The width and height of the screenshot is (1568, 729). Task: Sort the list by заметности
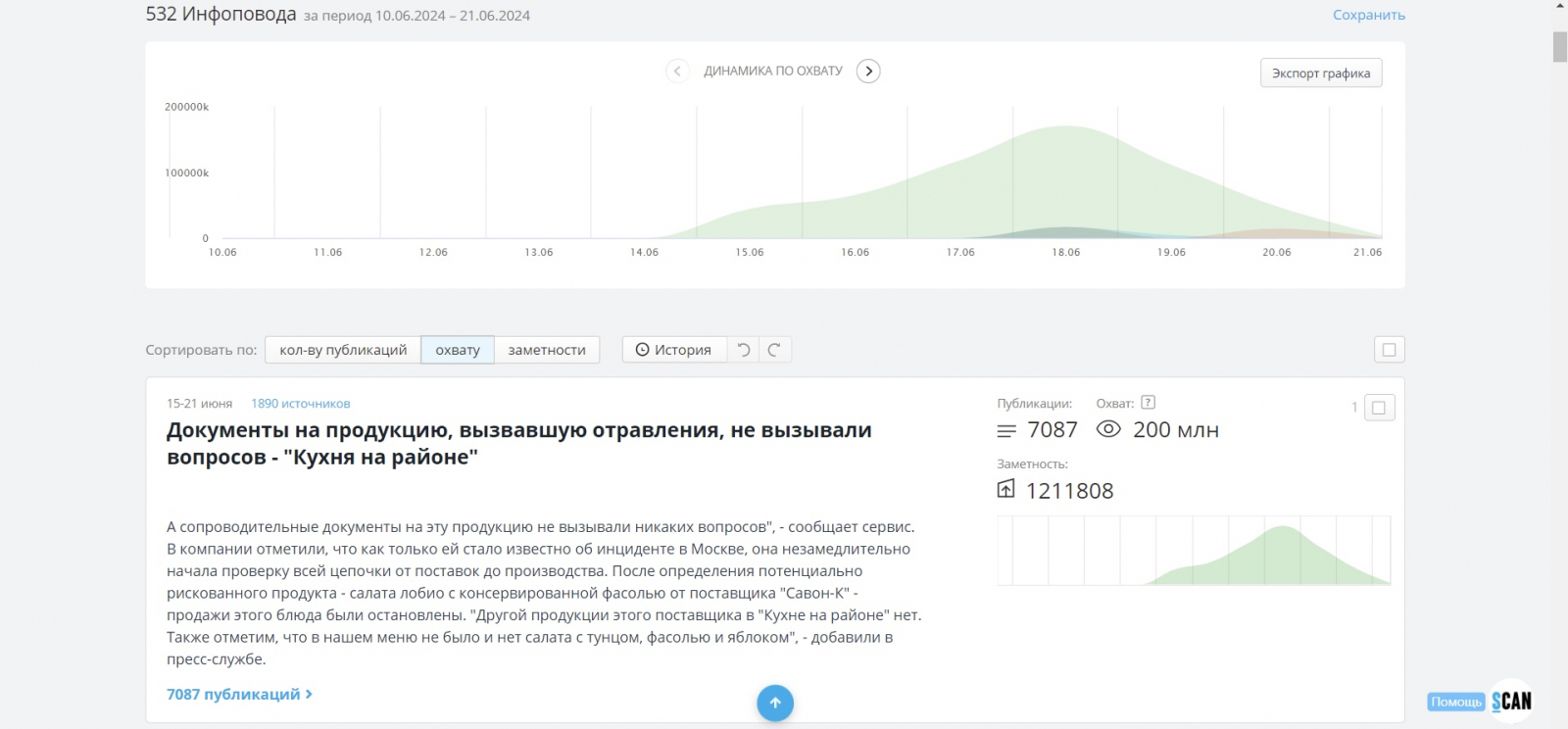tap(547, 350)
